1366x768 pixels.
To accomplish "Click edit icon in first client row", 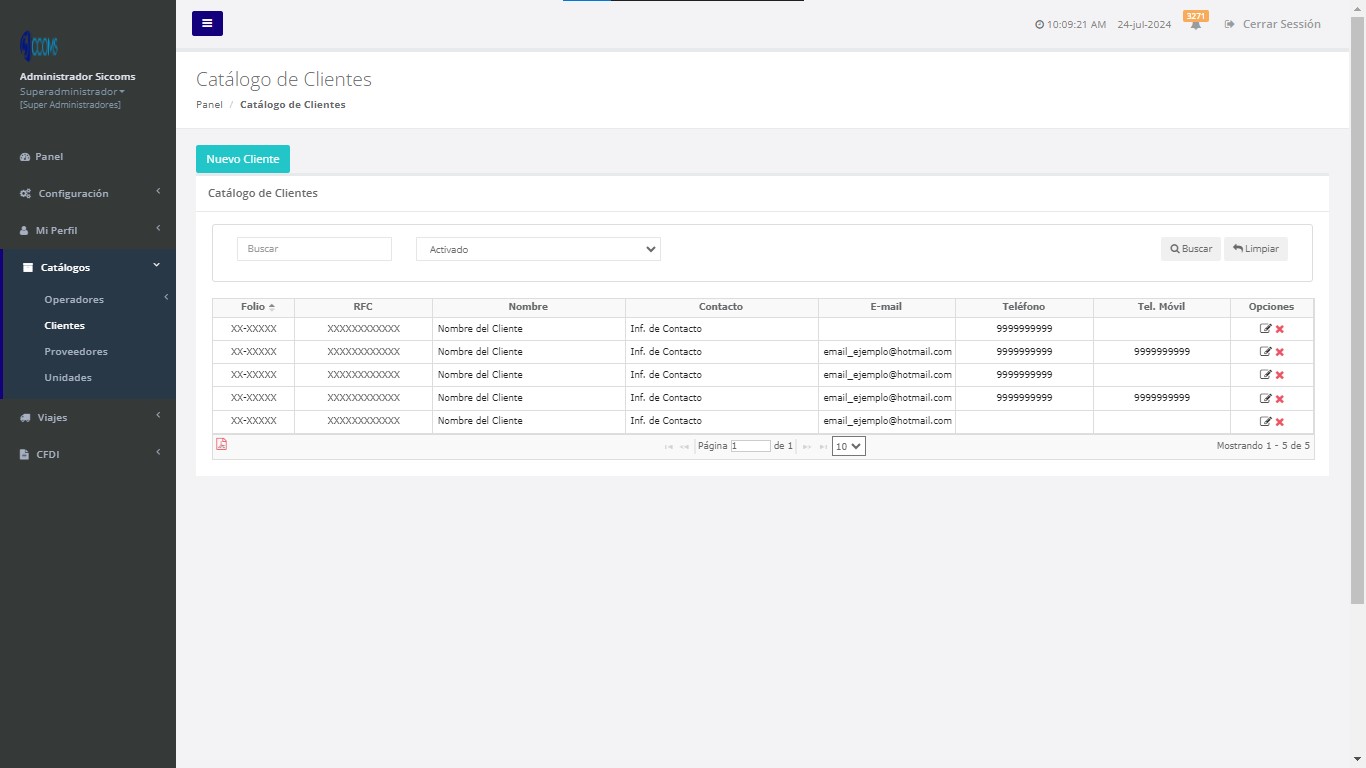I will coord(1265,329).
